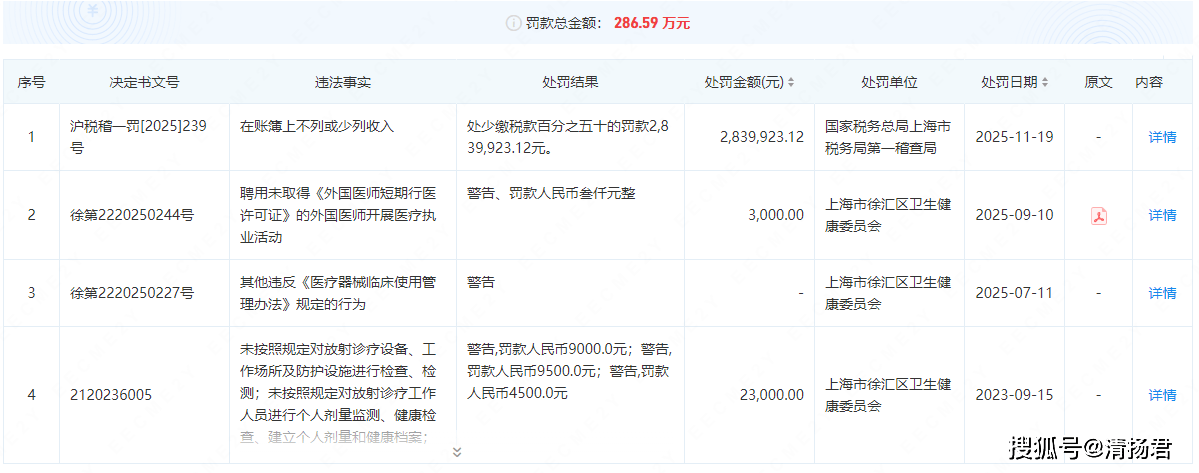Sort by 处罚日期 column arrows

[1045, 83]
